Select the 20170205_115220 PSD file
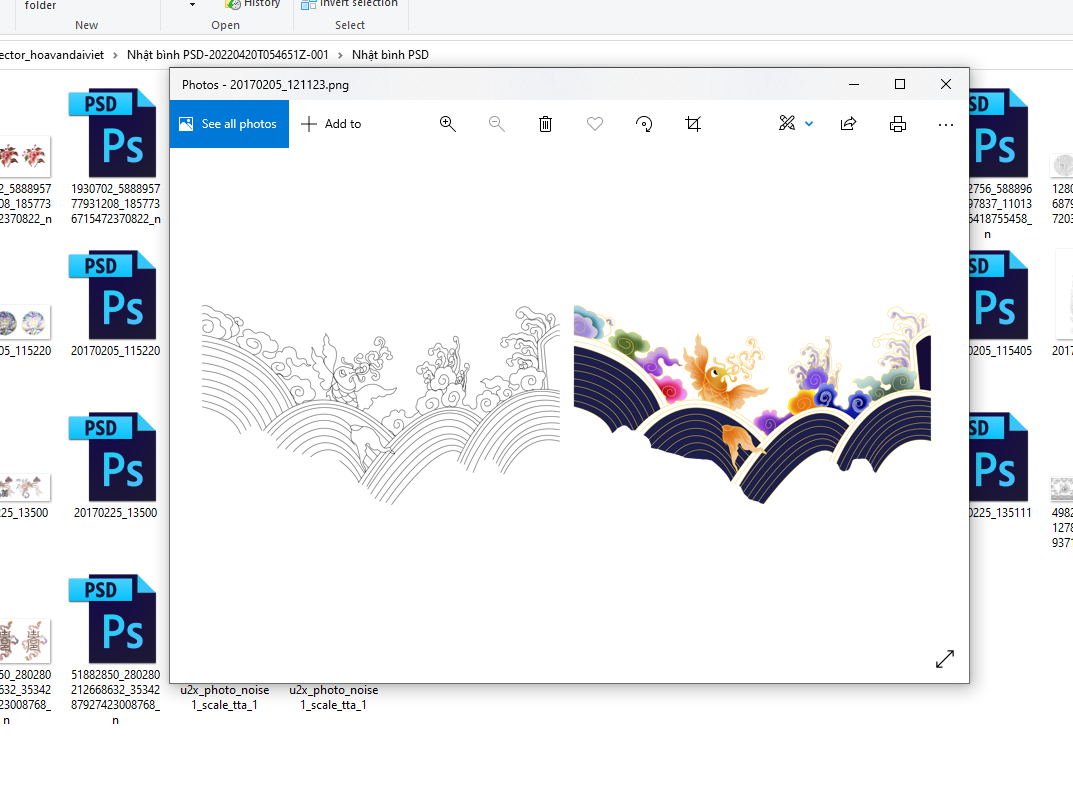The image size is (1073, 797). click(114, 298)
